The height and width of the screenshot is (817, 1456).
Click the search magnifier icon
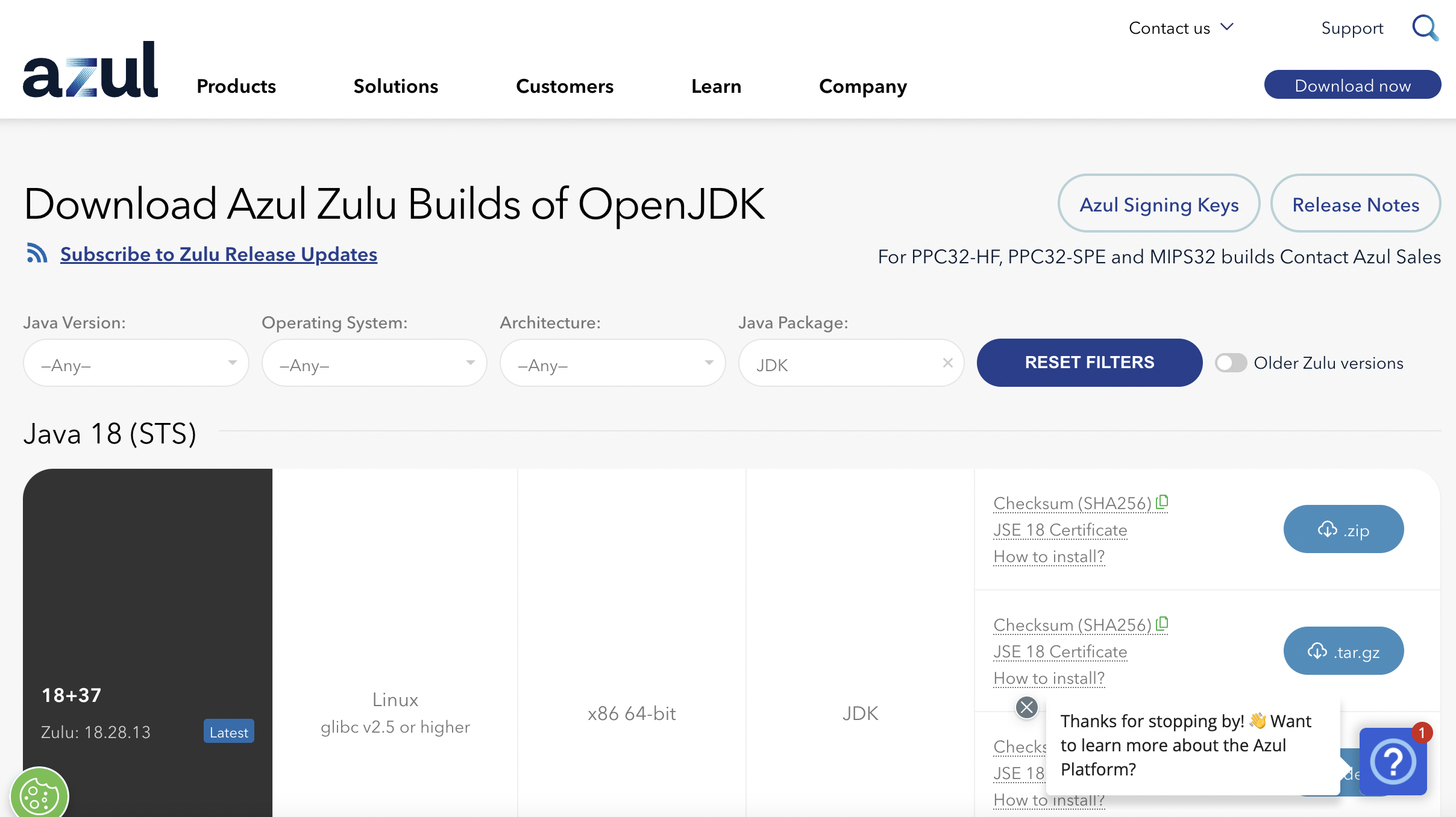coord(1425,28)
